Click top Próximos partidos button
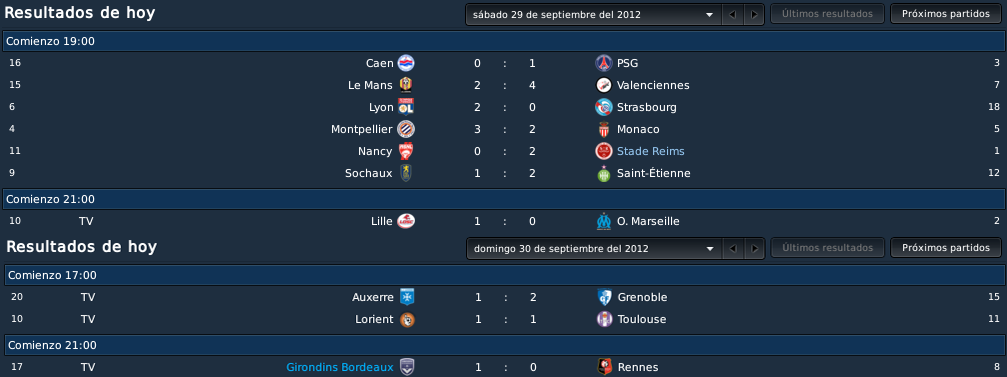 tap(946, 13)
